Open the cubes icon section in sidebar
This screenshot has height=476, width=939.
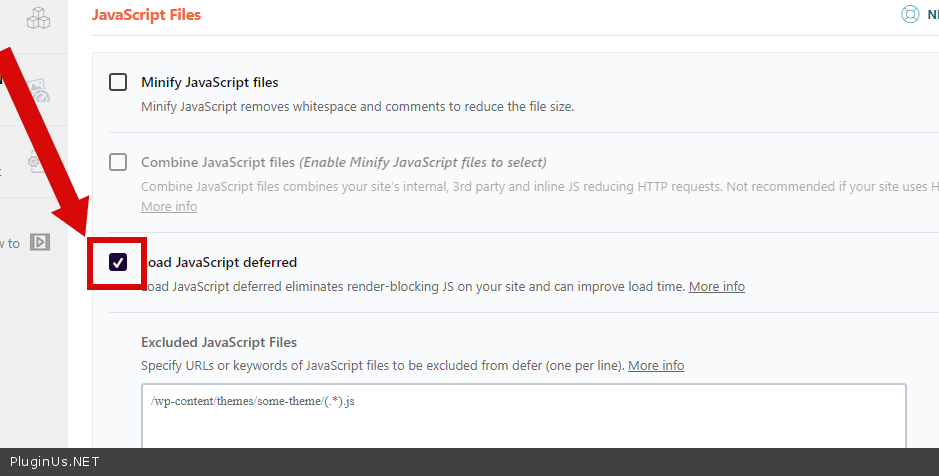[38, 18]
